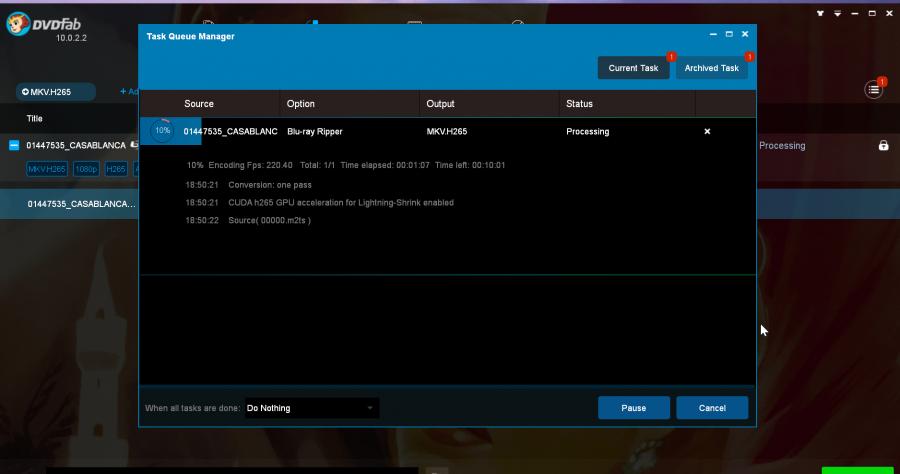Click the DVDFab mascot logo
The width and height of the screenshot is (900, 474).
[x=18, y=24]
